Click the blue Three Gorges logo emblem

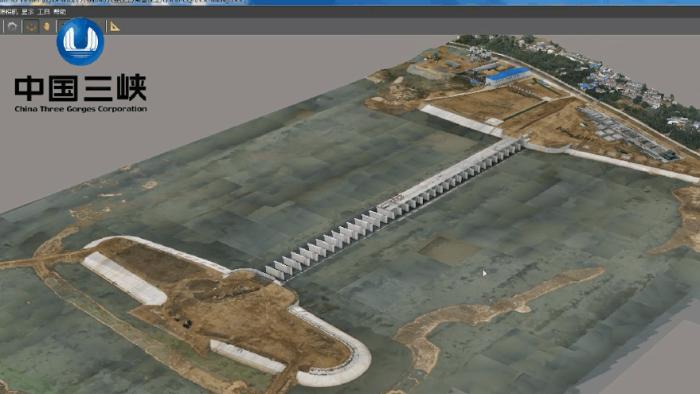[x=80, y=41]
